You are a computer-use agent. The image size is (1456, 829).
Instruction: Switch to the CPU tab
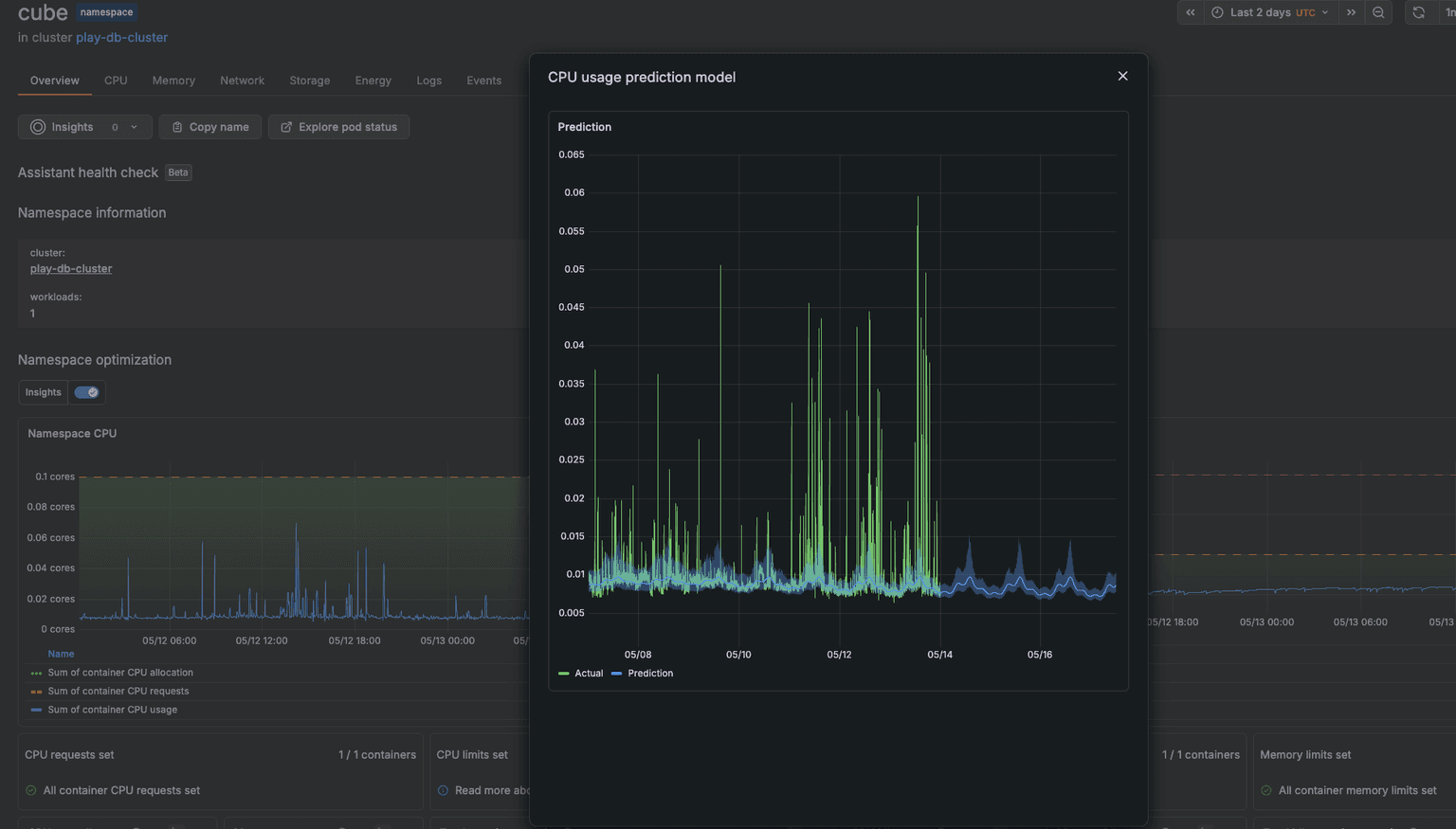pyautogui.click(x=116, y=81)
